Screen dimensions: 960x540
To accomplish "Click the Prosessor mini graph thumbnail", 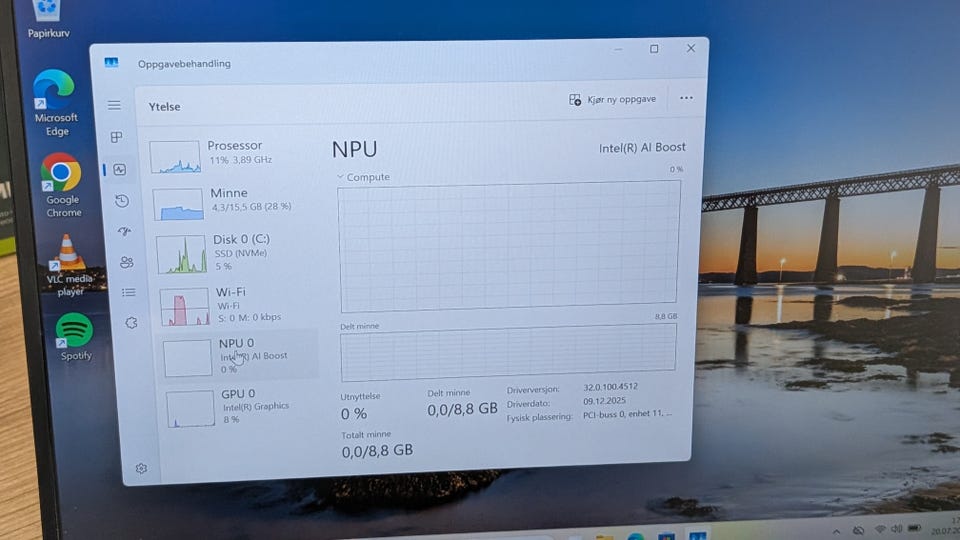I will point(175,156).
